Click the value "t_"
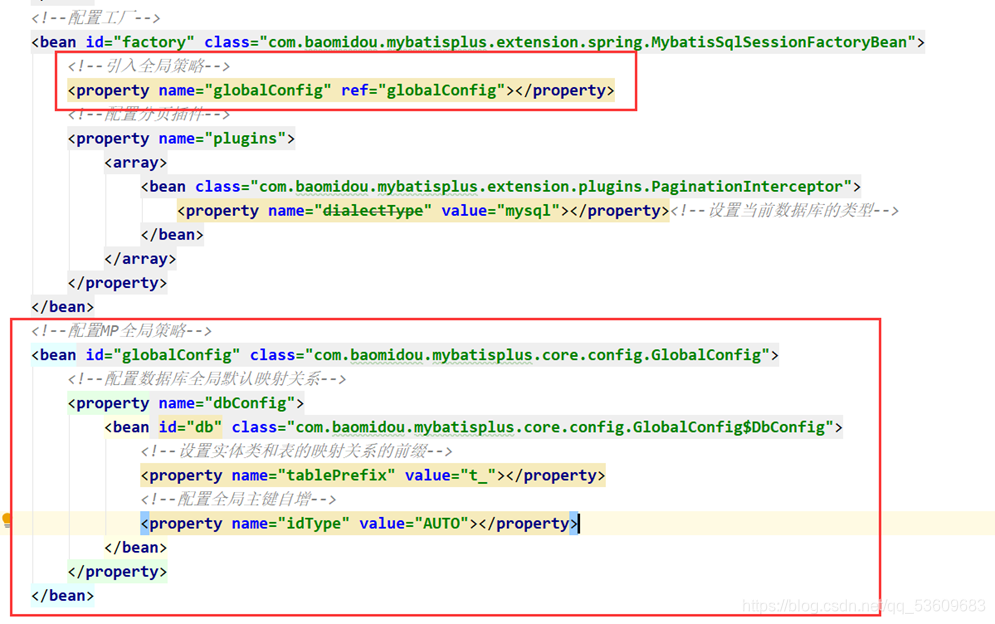Image resolution: width=995 pixels, height=624 pixels. tap(478, 475)
